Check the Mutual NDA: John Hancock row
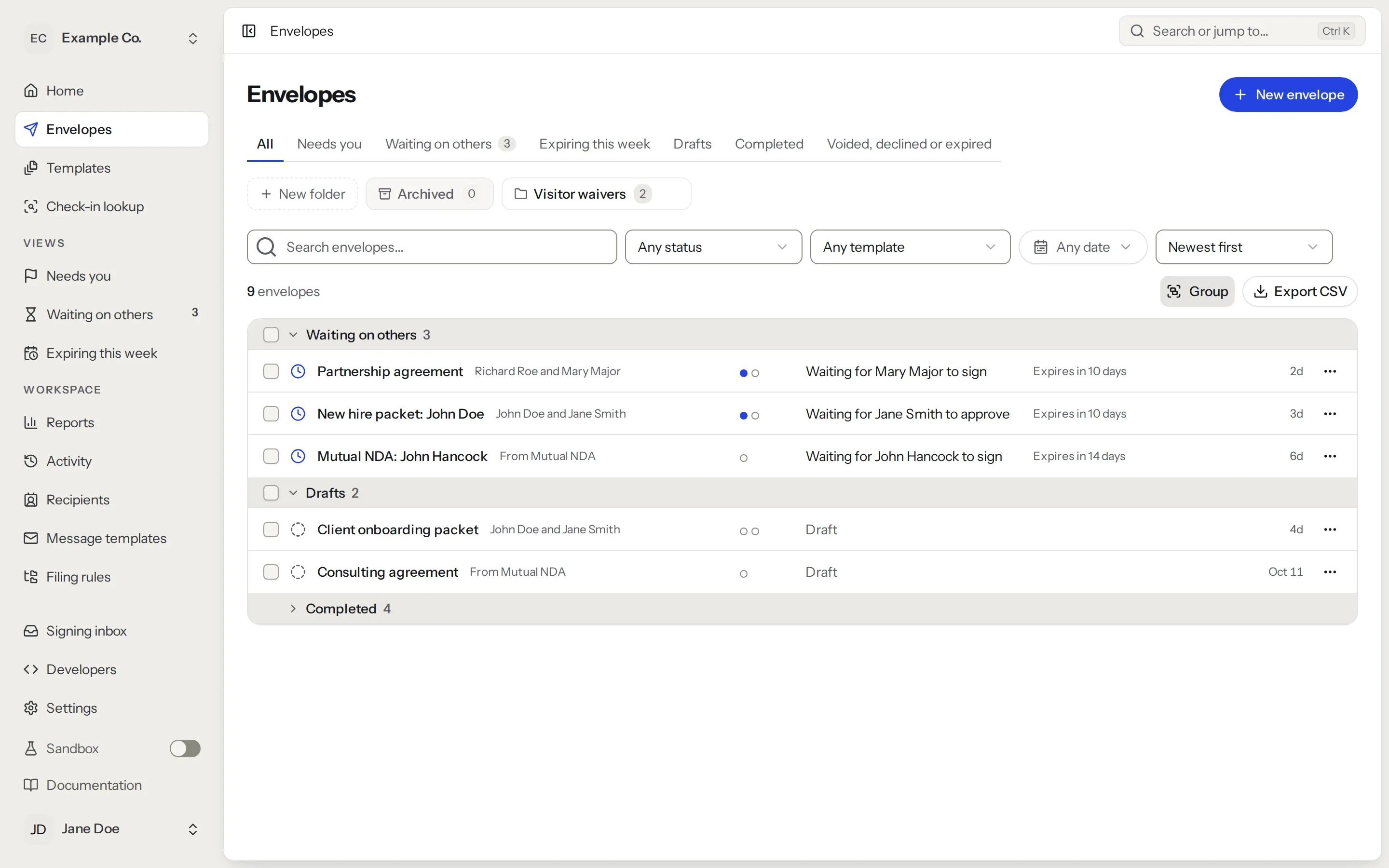 pos(271,456)
